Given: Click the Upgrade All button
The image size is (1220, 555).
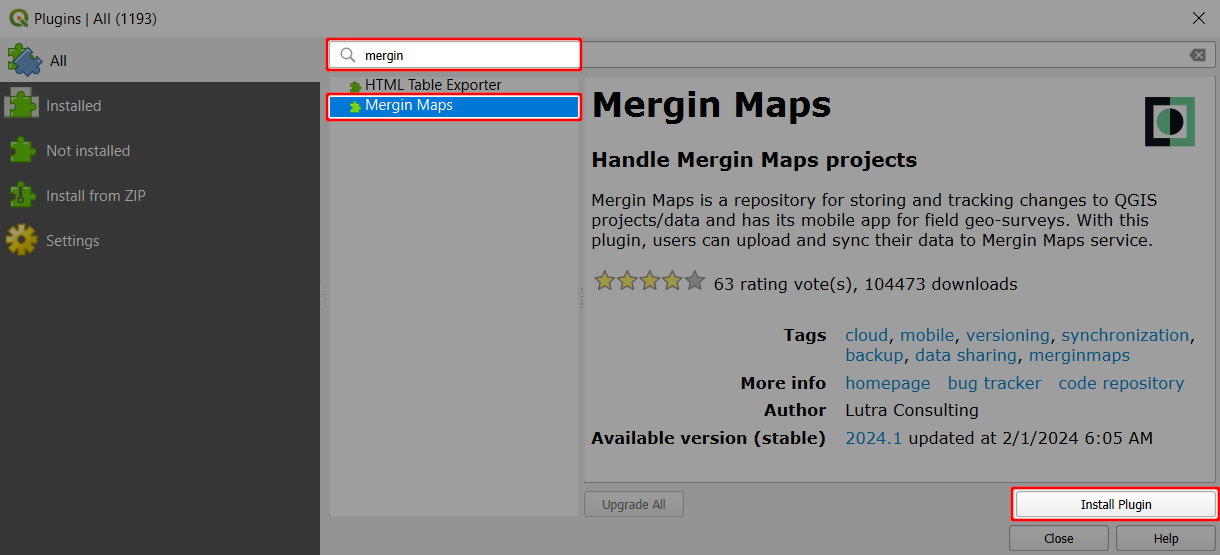Looking at the screenshot, I should point(634,505).
